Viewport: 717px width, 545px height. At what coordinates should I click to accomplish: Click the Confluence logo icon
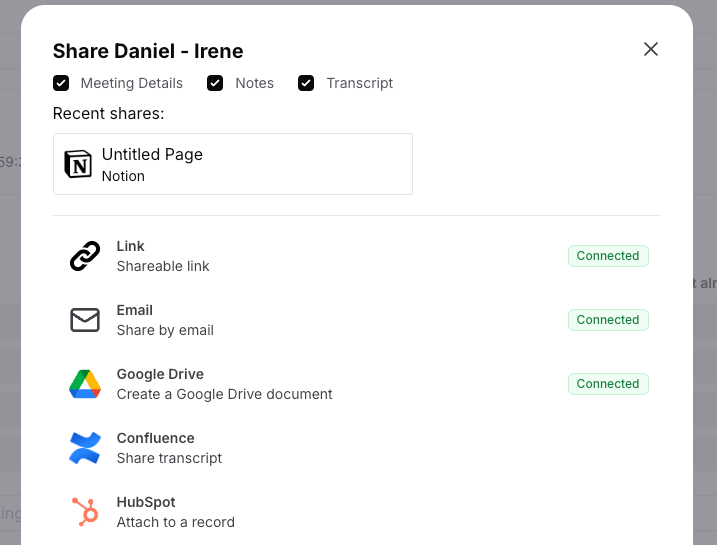[x=85, y=448]
